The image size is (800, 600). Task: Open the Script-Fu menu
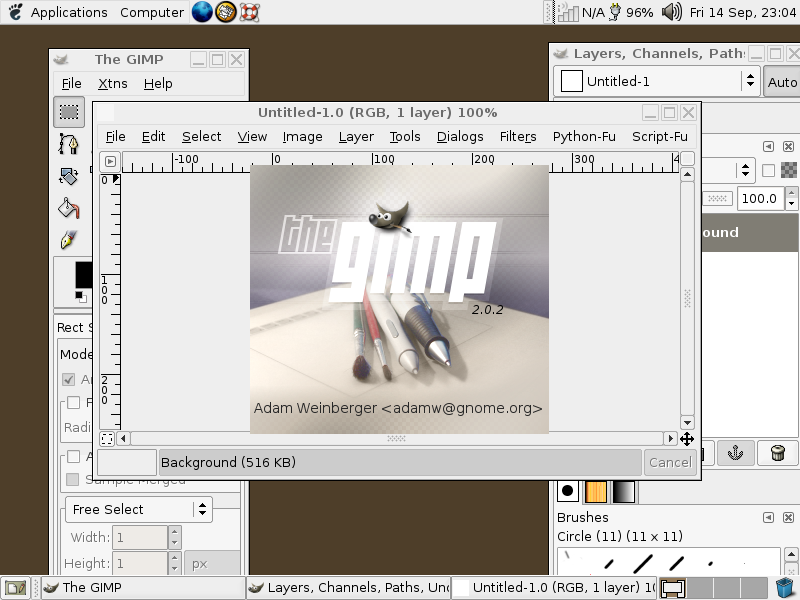pyautogui.click(x=660, y=136)
